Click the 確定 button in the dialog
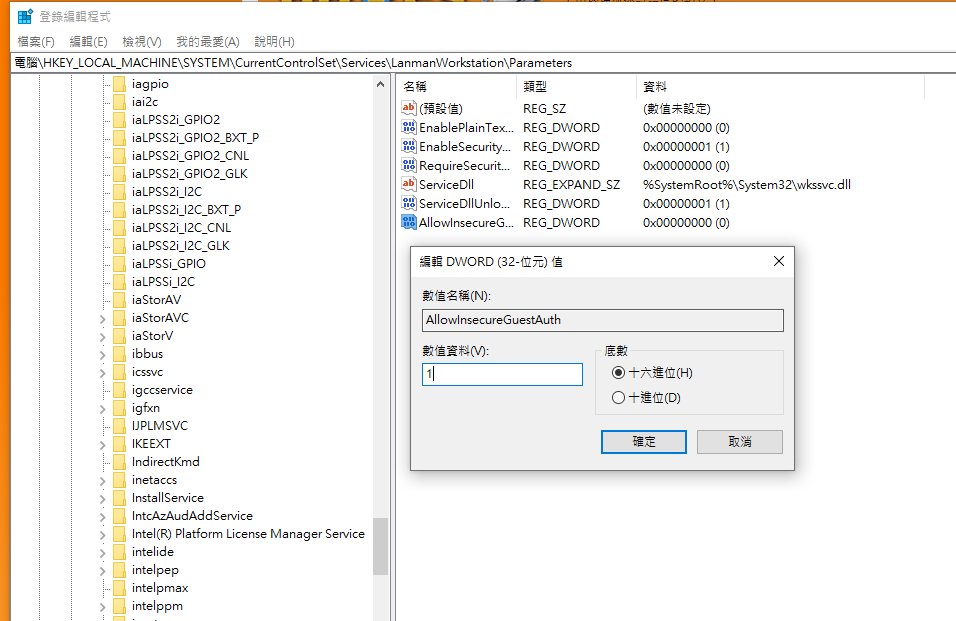Screen dimensions: 956x621 (643, 441)
